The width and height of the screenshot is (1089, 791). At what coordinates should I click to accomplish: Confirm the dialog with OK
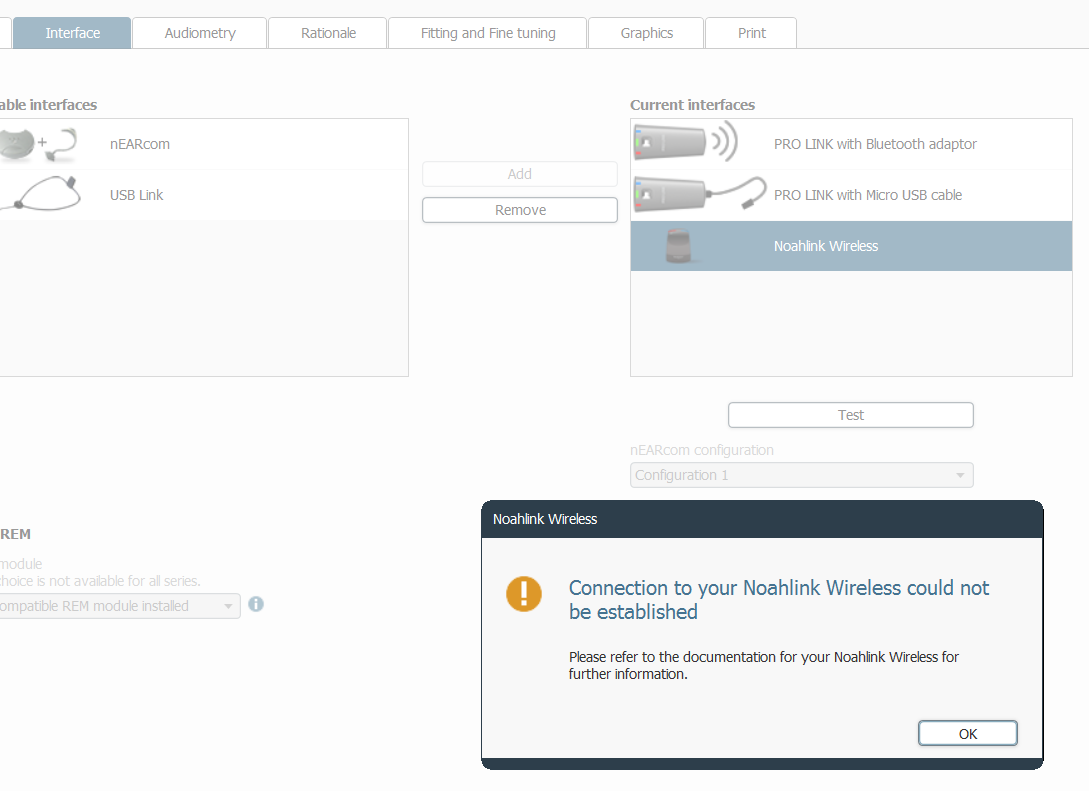[967, 733]
